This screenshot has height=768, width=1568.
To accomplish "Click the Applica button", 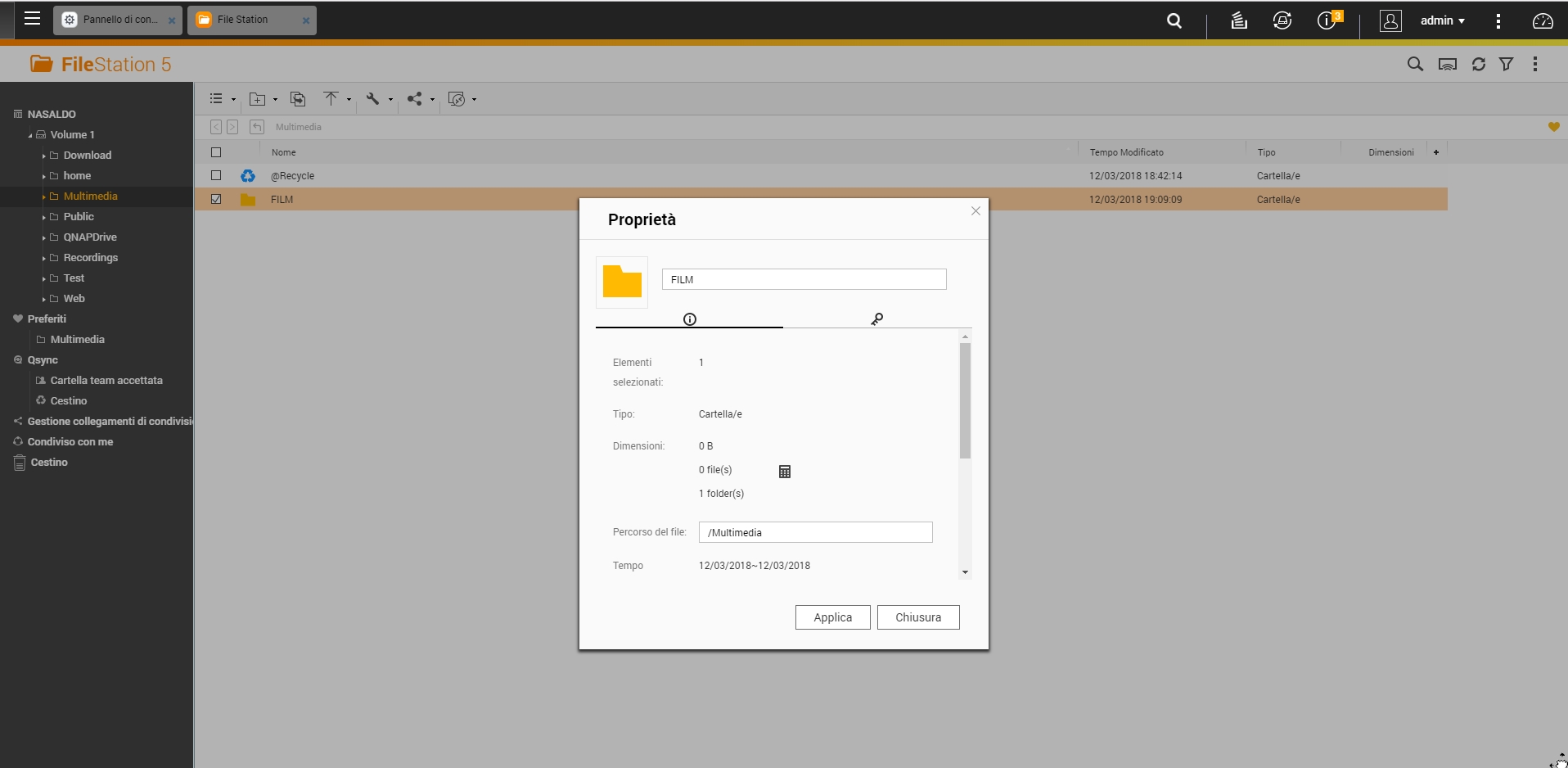I will (x=832, y=617).
